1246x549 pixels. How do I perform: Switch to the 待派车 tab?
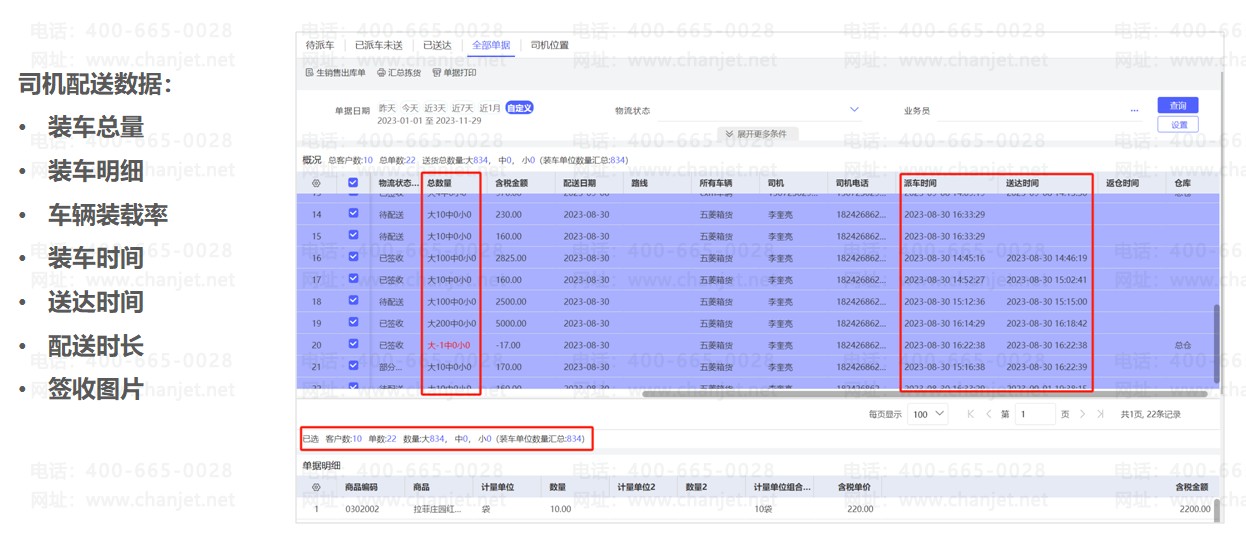point(320,45)
